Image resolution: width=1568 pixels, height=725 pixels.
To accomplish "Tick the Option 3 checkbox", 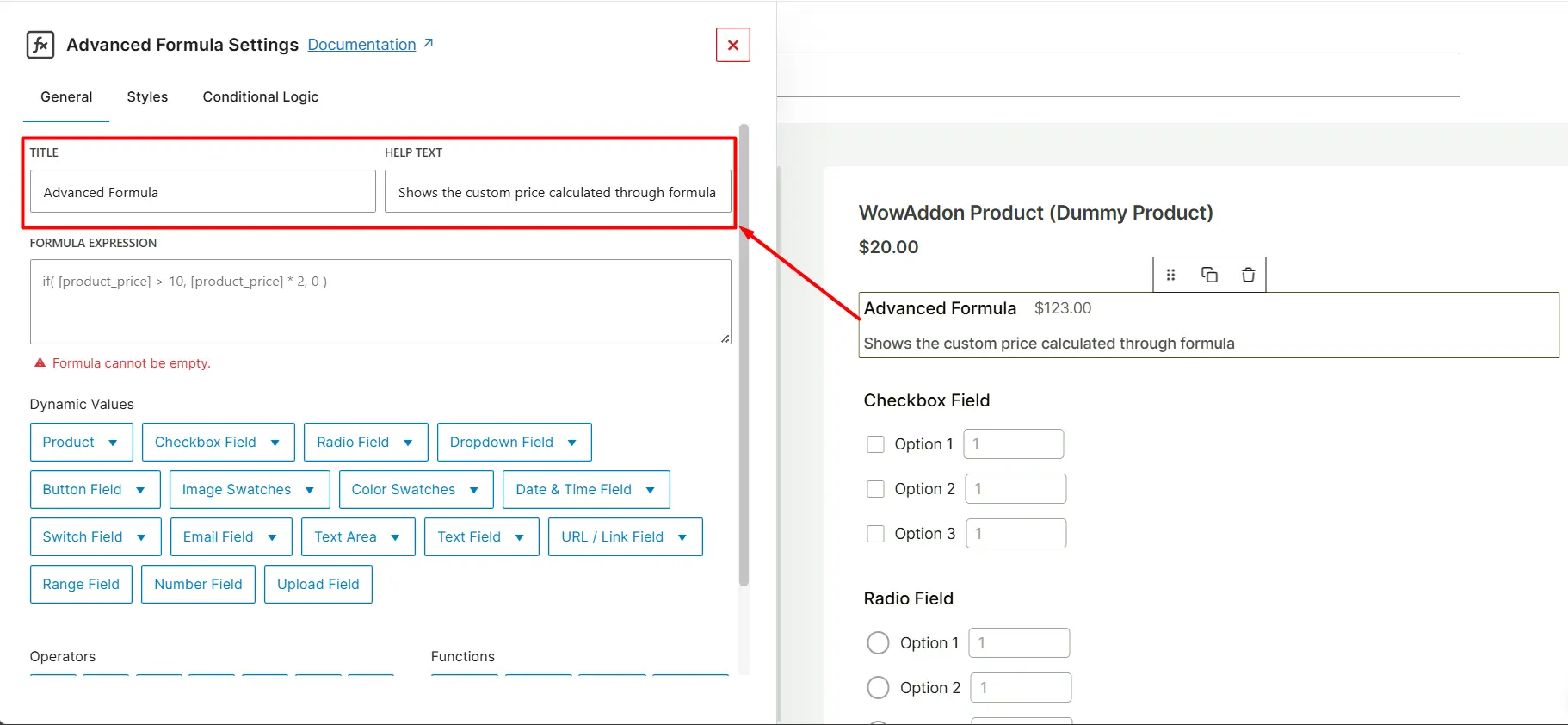I will (875, 534).
